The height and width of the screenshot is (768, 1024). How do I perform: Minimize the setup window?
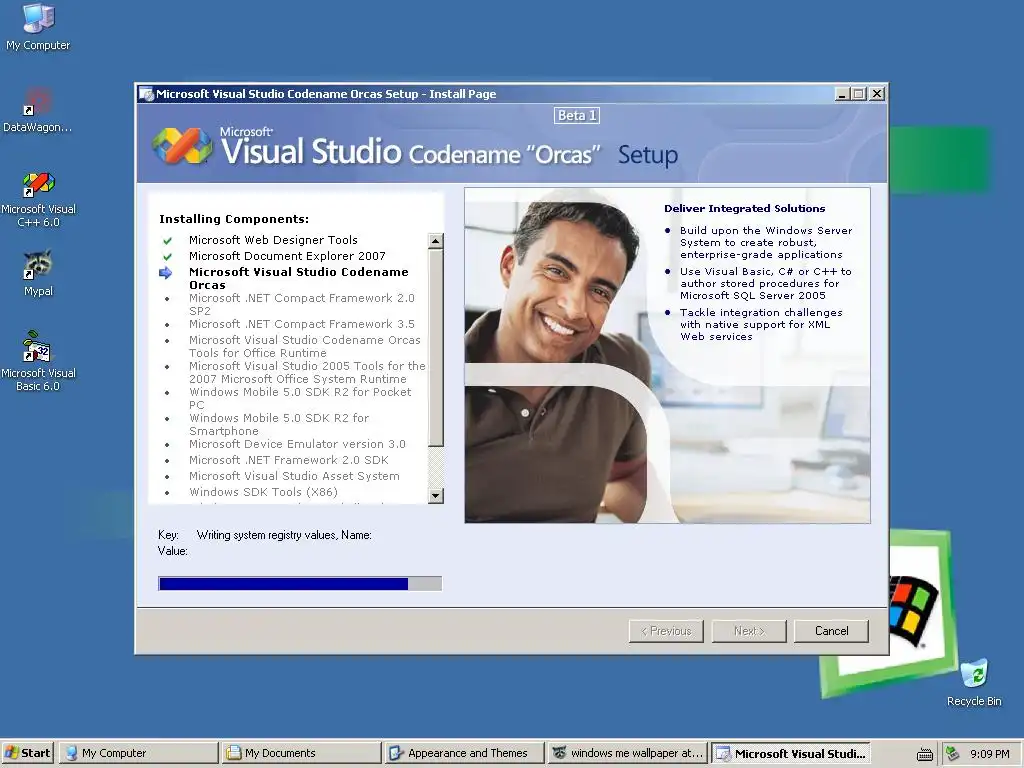coord(842,94)
